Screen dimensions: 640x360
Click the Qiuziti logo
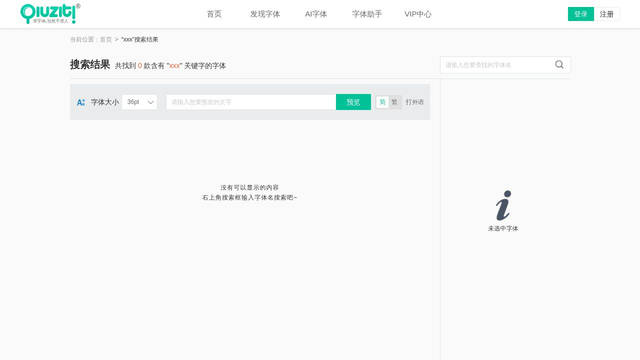pos(50,13)
